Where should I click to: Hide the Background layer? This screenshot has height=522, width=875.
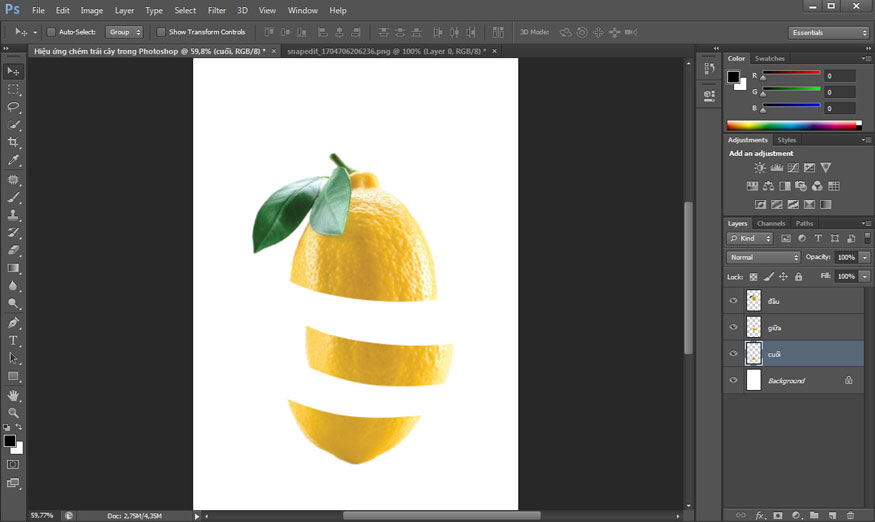(x=733, y=380)
